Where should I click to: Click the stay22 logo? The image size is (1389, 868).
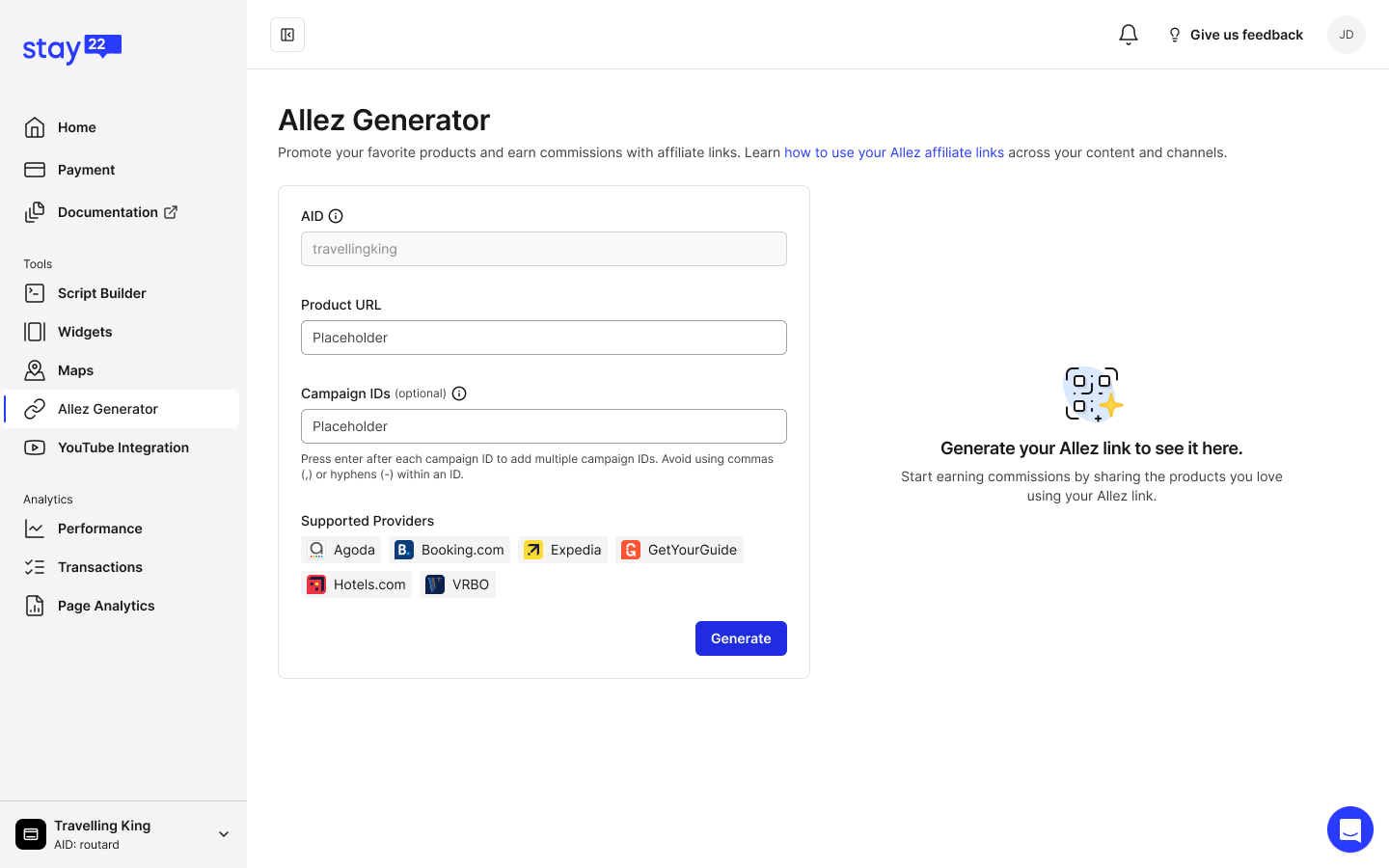(72, 48)
